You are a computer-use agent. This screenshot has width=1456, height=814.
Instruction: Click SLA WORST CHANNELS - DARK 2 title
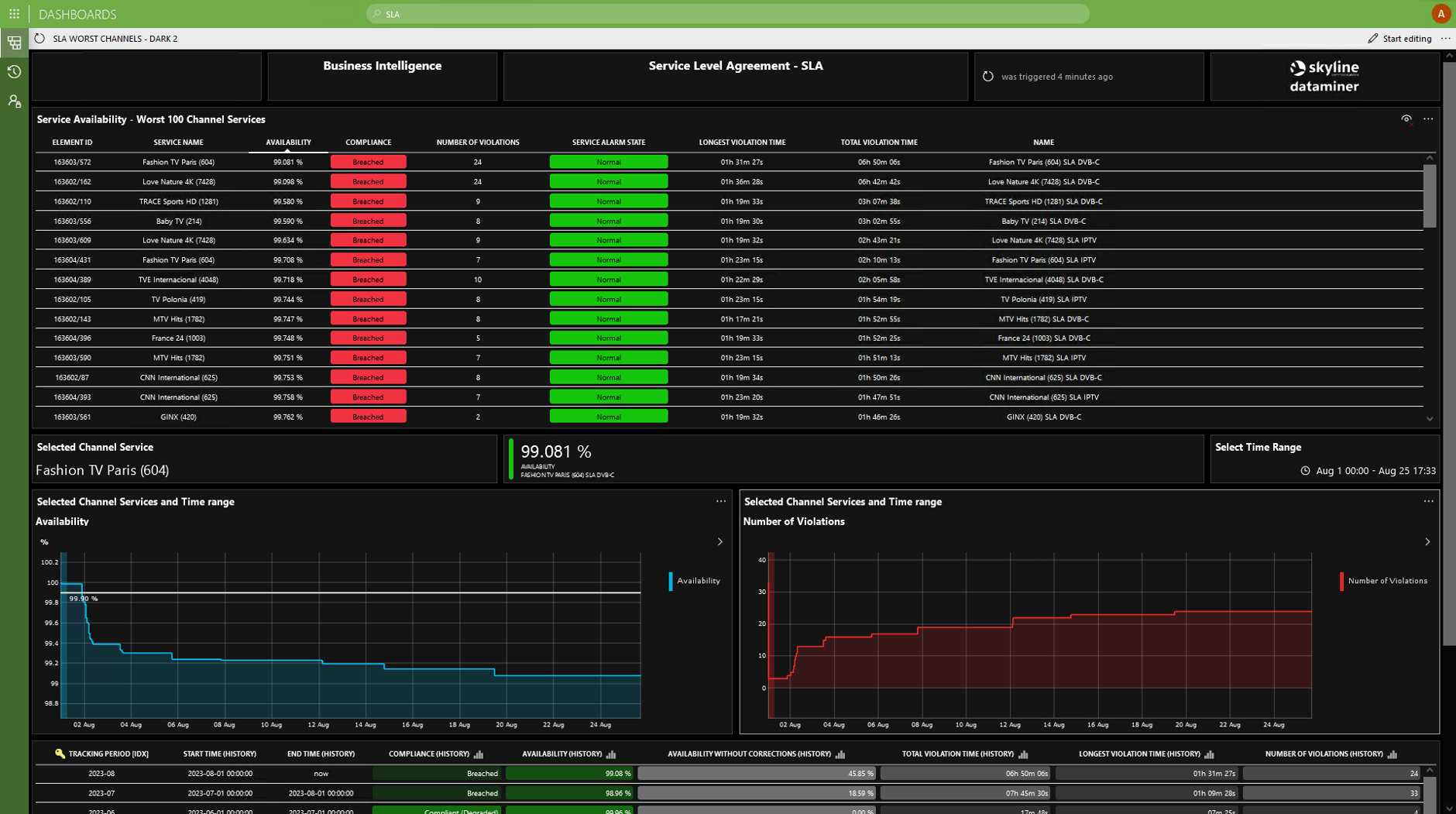115,39
